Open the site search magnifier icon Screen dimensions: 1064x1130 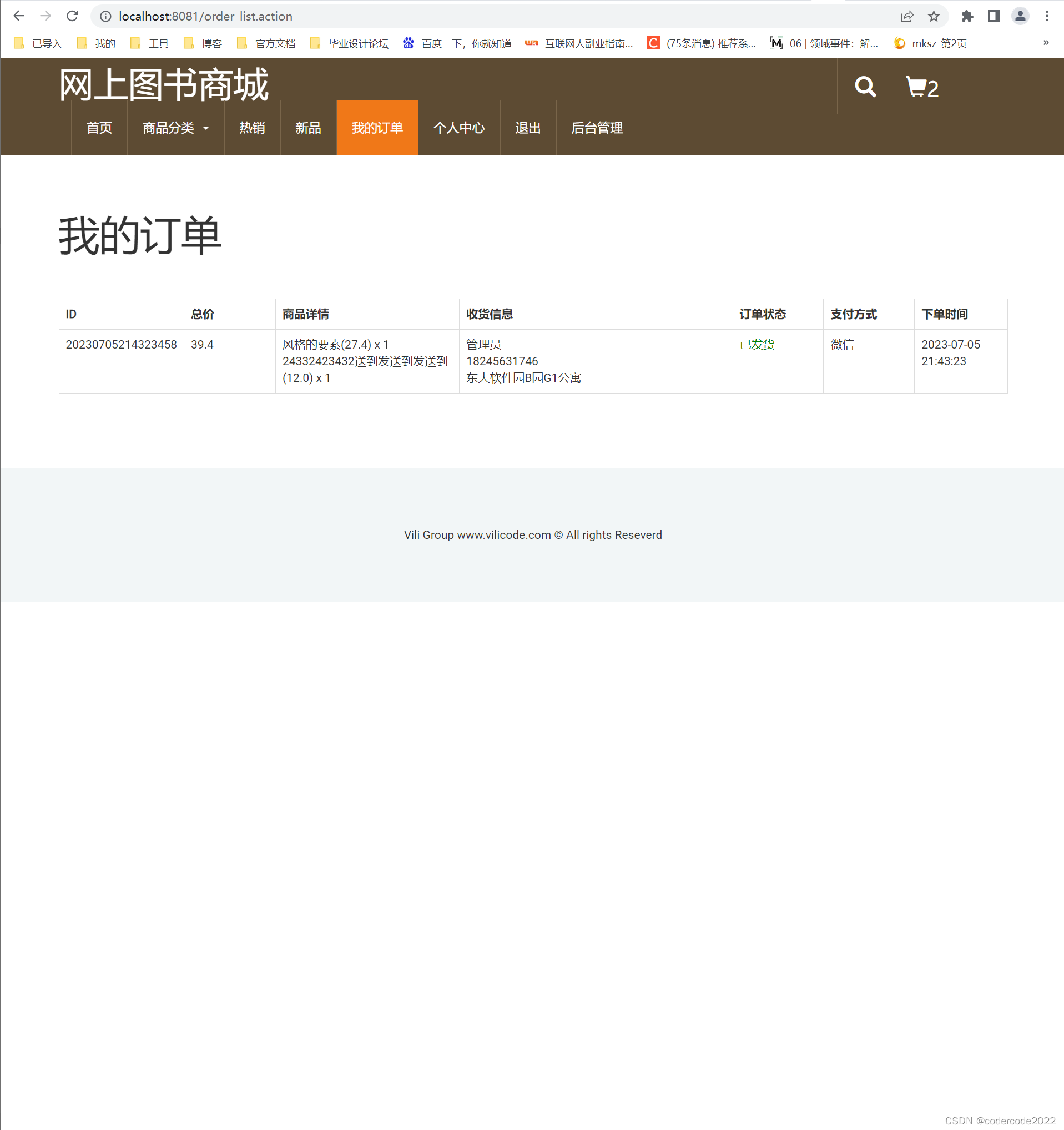point(865,88)
